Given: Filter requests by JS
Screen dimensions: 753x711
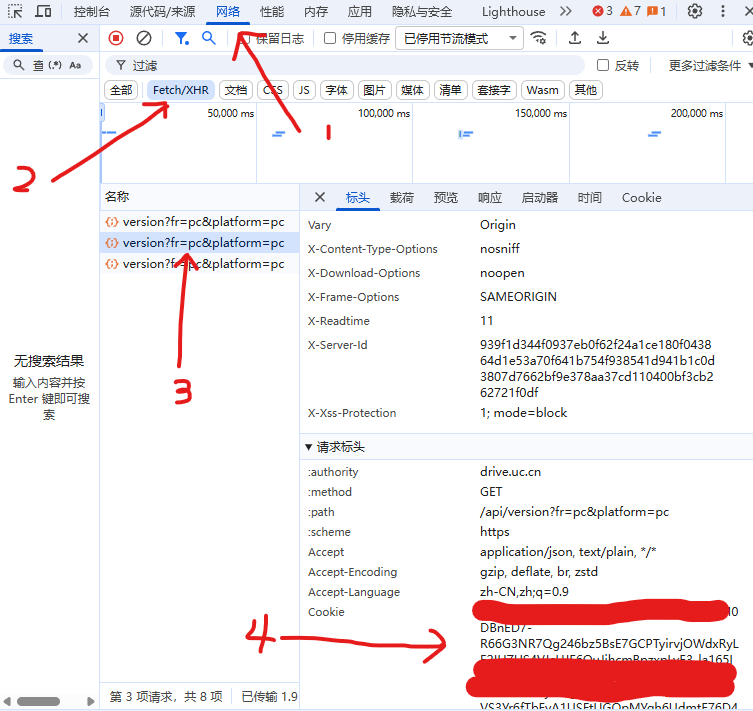Looking at the screenshot, I should (304, 90).
